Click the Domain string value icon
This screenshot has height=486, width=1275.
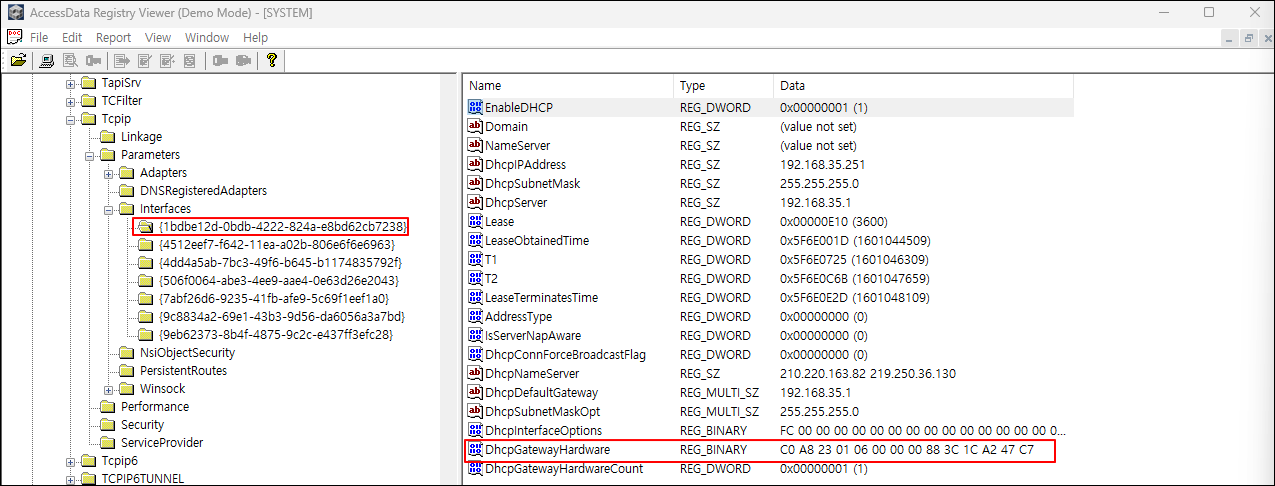pos(476,126)
